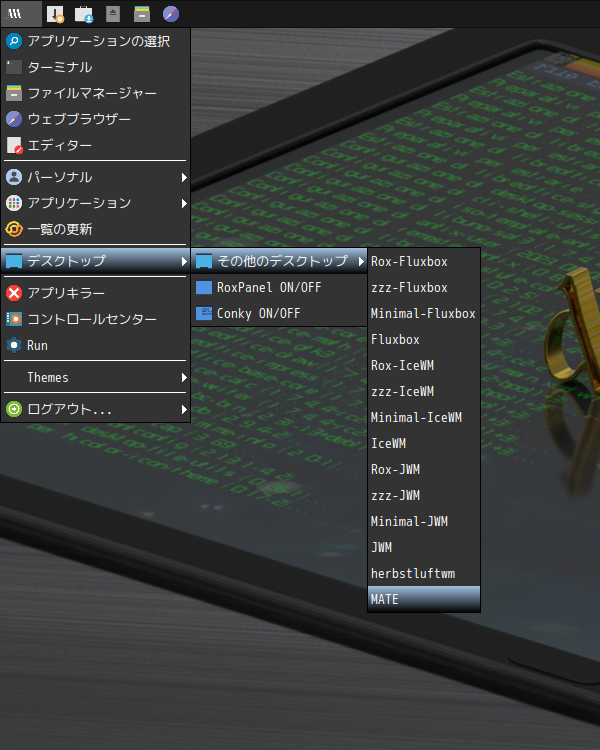Select plain IceWM desktop entry

point(424,443)
